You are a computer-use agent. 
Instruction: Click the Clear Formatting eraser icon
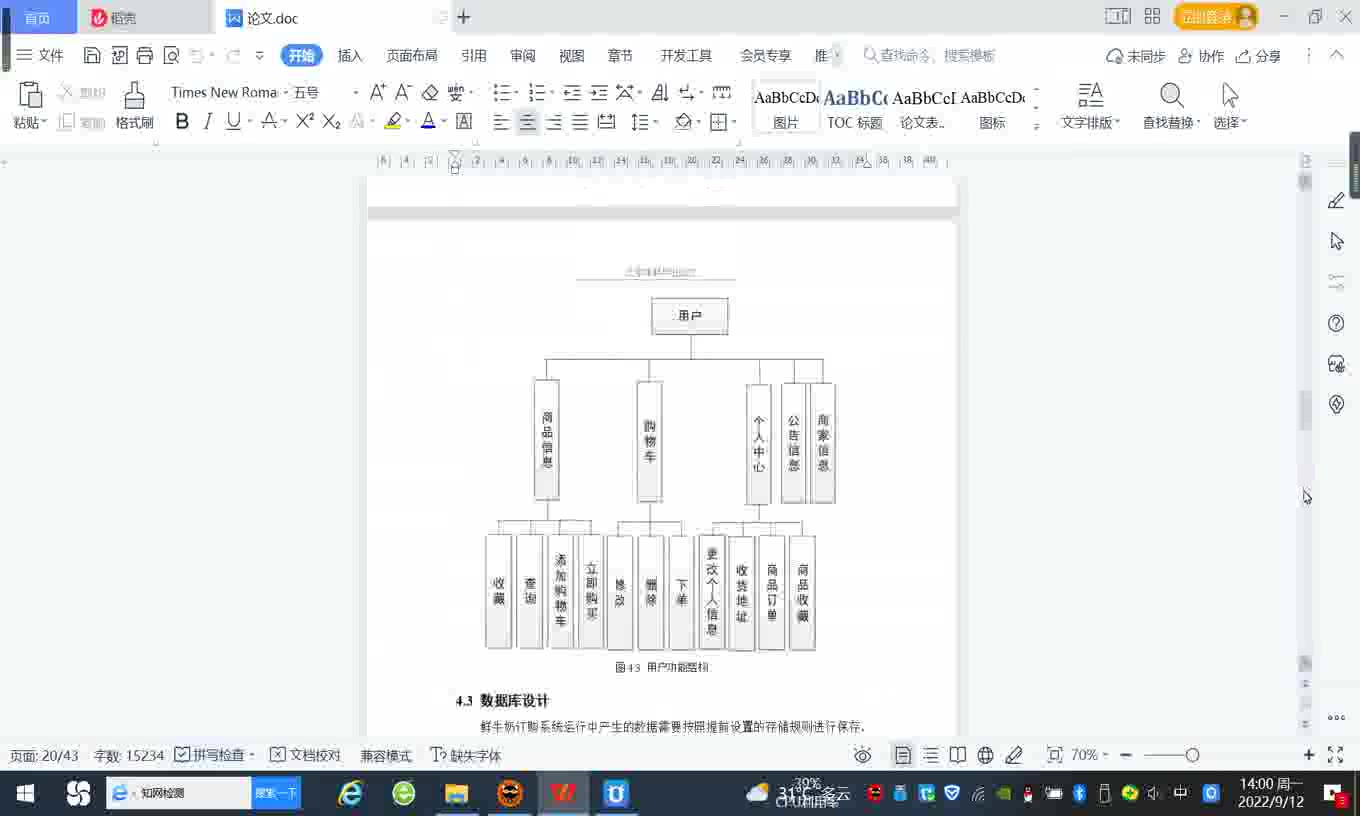click(x=430, y=92)
